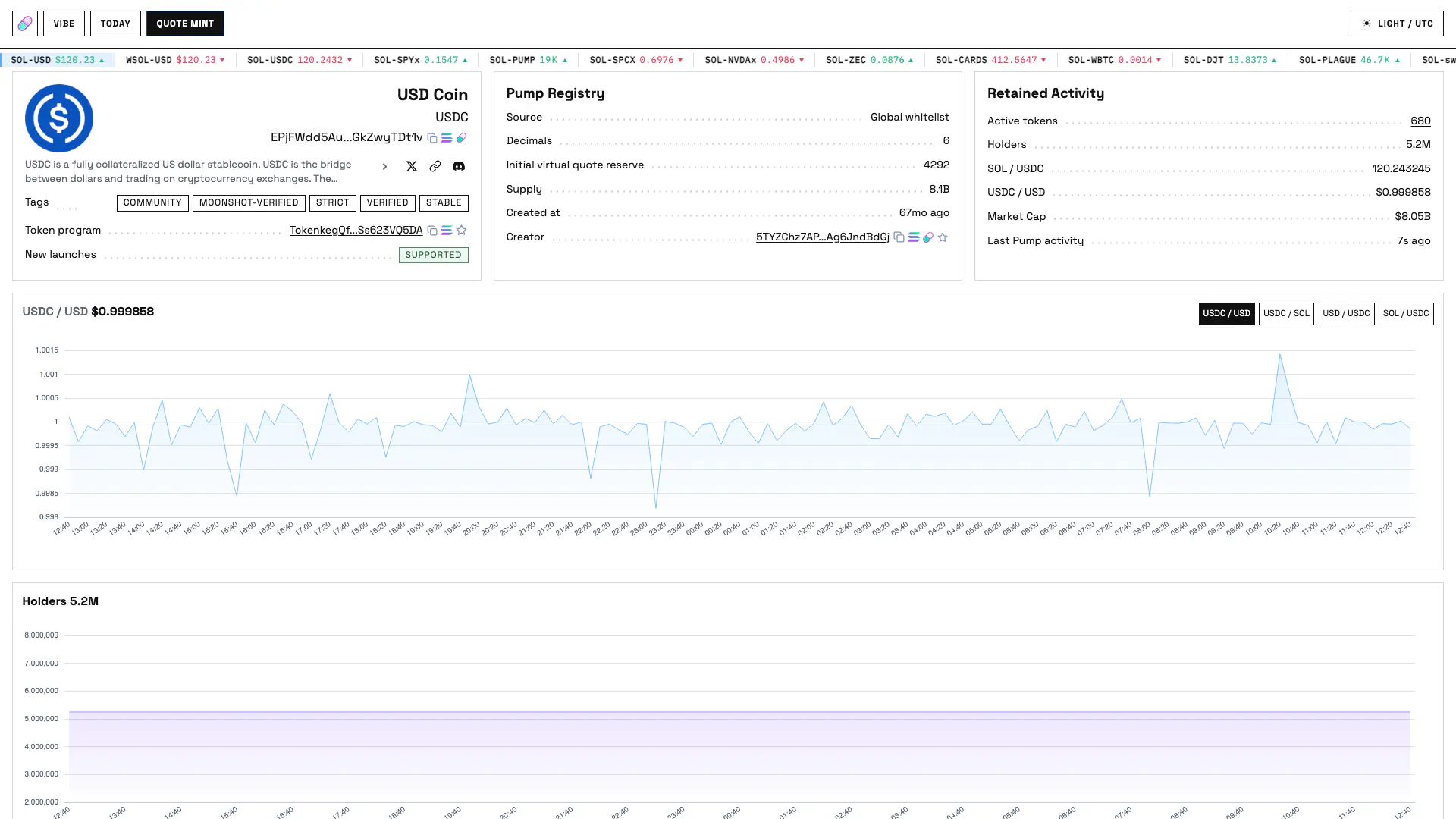
Task: Click the STABLE tag
Action: click(x=444, y=203)
